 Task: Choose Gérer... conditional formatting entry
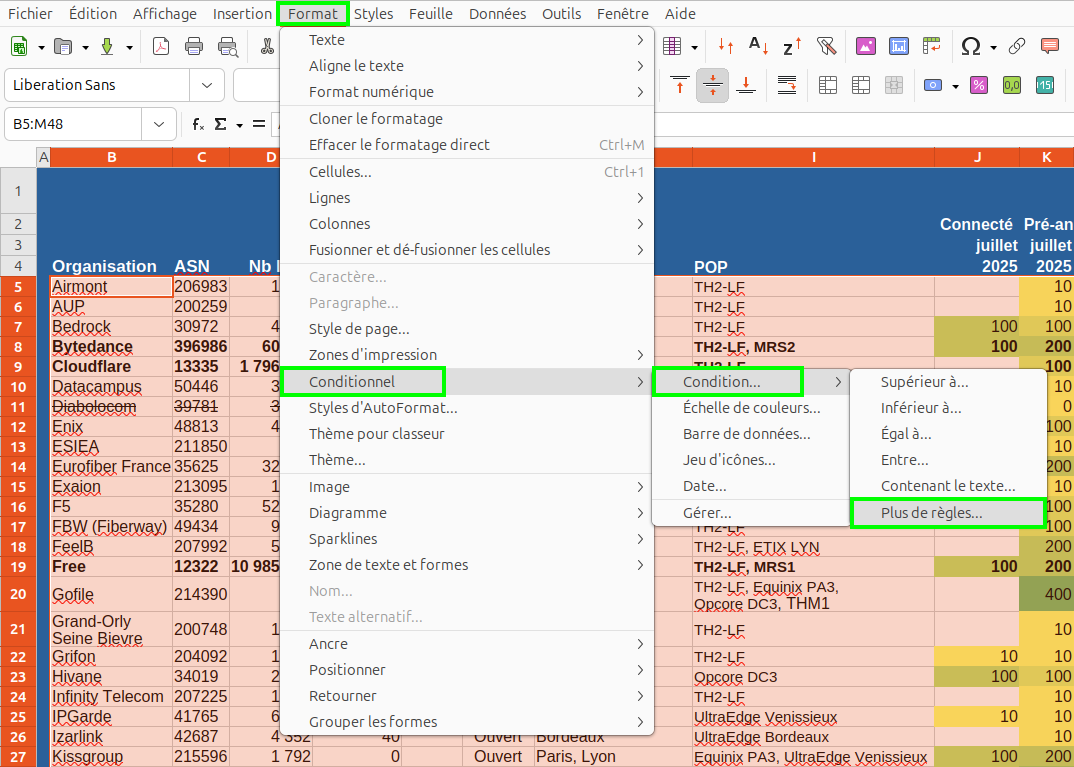[x=751, y=513]
